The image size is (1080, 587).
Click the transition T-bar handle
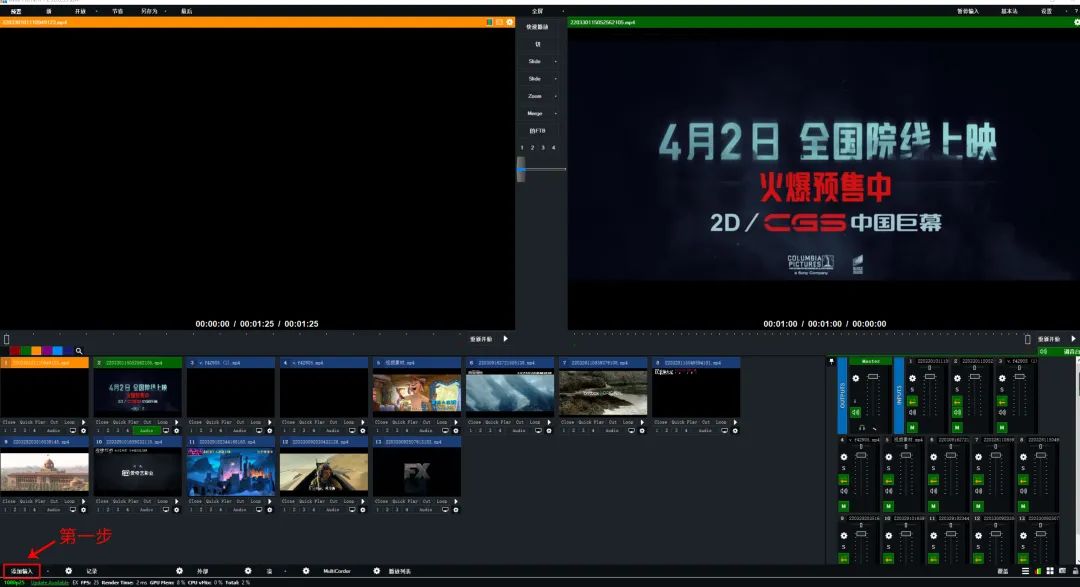pyautogui.click(x=521, y=169)
